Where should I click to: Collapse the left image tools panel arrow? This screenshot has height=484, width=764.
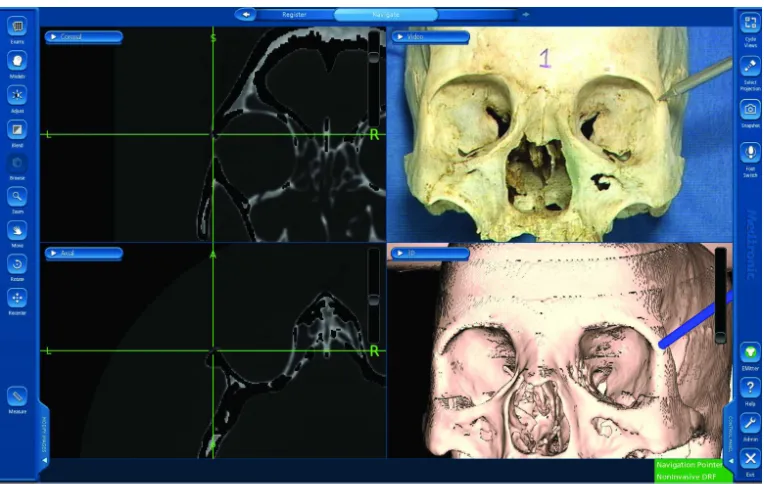(44, 460)
